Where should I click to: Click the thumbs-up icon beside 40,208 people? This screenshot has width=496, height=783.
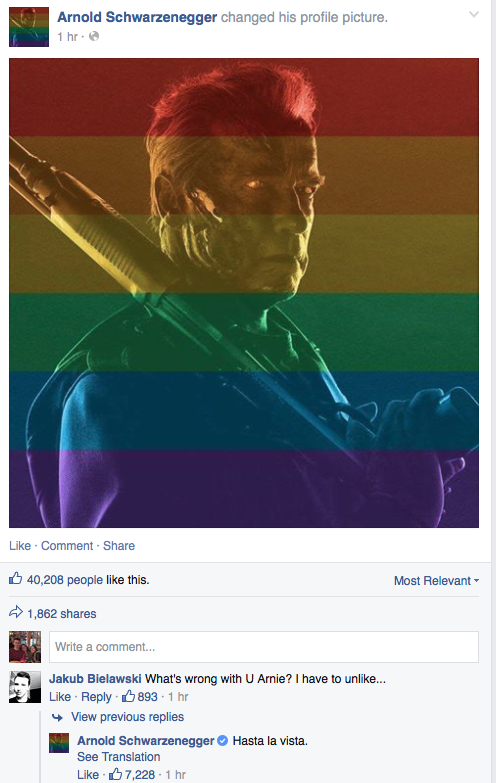[x=15, y=579]
